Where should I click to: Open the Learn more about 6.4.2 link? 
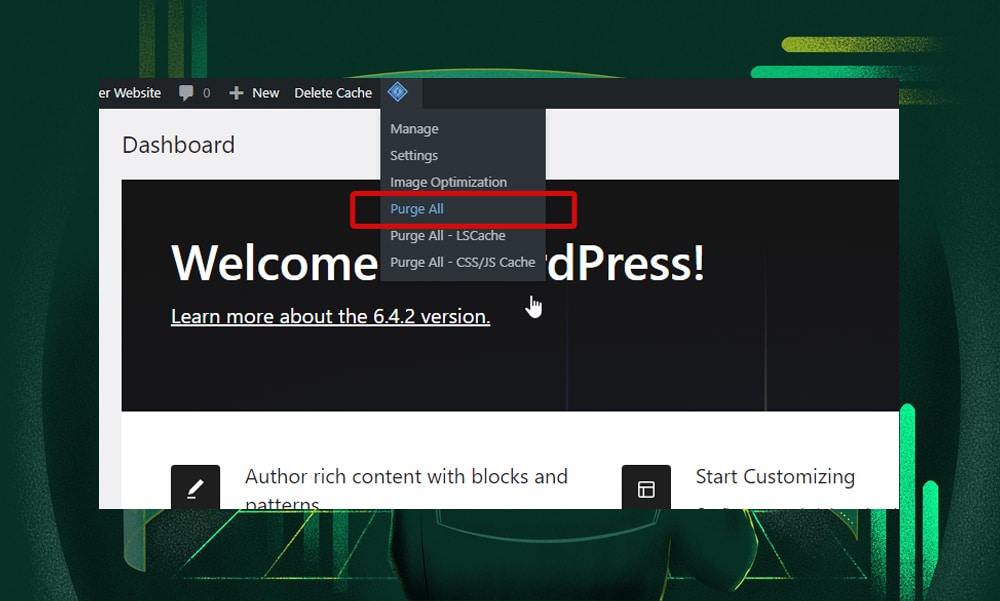tap(330, 317)
